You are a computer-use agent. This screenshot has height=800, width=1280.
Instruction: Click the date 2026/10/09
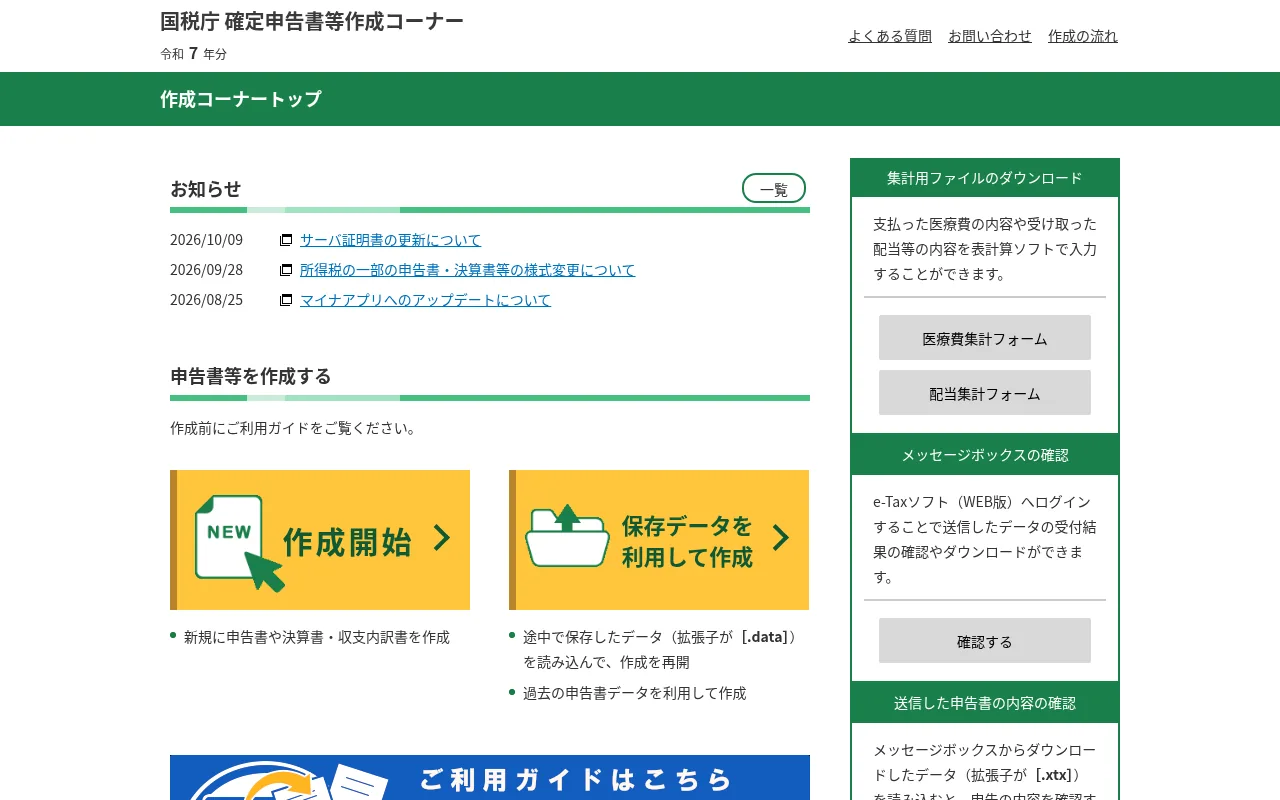pyautogui.click(x=206, y=240)
